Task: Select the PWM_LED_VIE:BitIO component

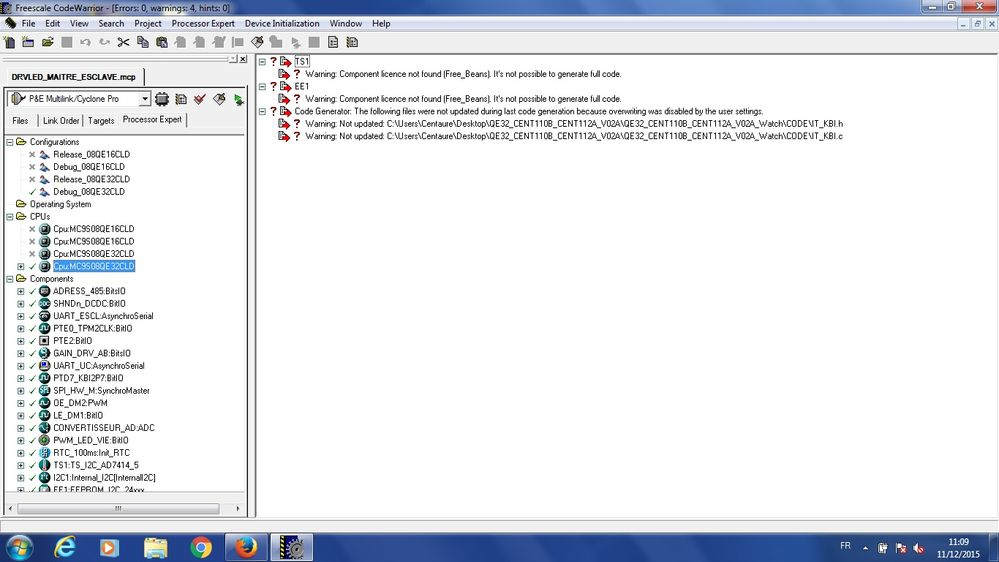Action: (x=90, y=440)
